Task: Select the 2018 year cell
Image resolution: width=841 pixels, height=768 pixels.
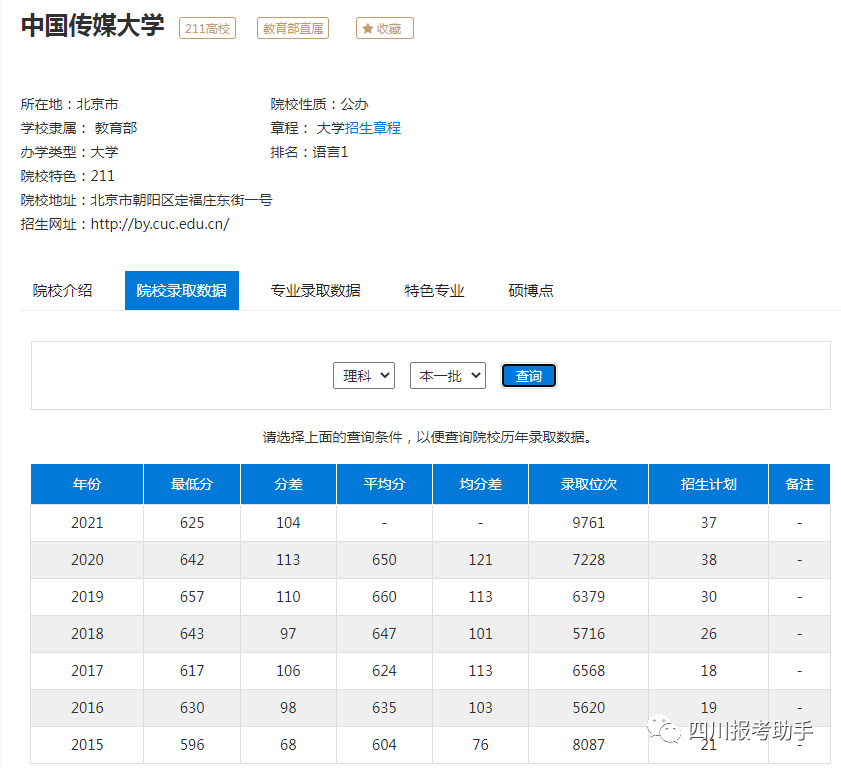Action: coord(87,634)
